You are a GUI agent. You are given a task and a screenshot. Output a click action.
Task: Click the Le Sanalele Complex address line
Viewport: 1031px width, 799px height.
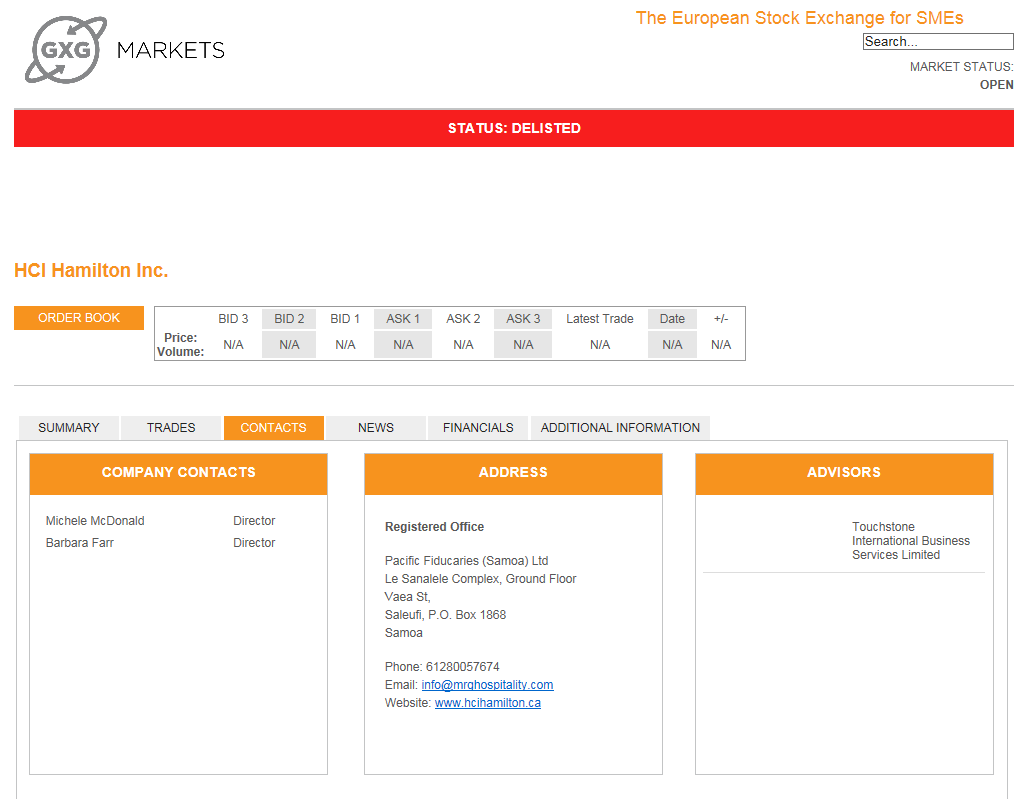pos(480,579)
